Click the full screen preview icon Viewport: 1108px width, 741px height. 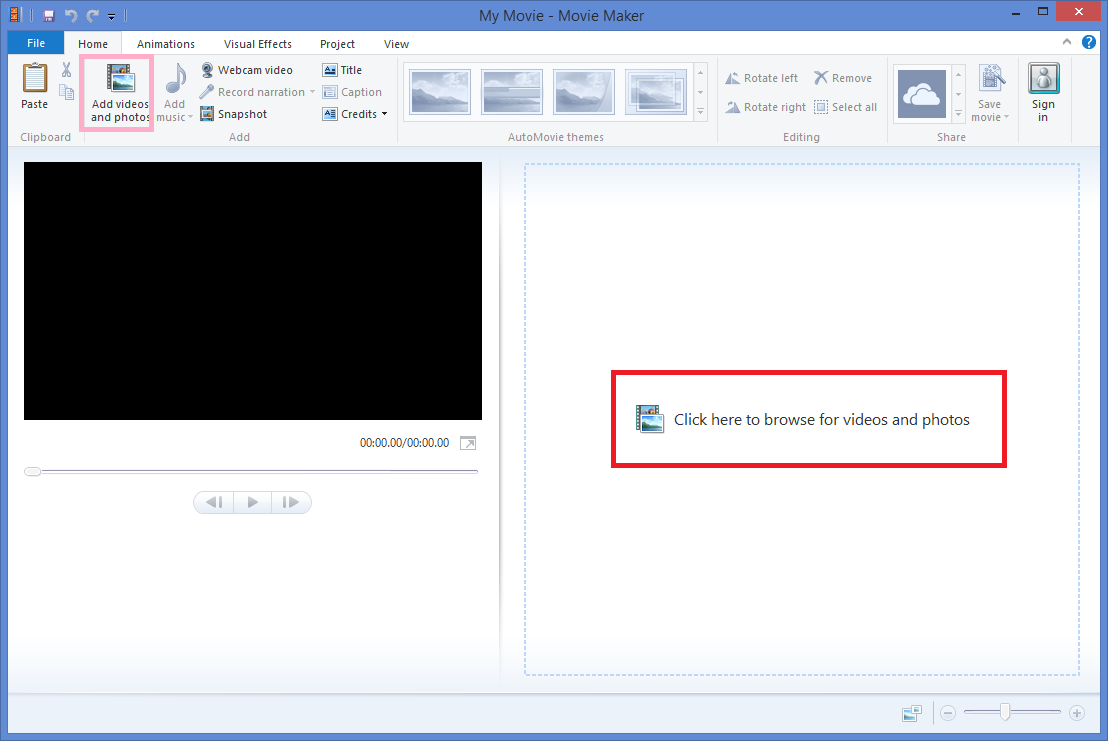tap(468, 443)
